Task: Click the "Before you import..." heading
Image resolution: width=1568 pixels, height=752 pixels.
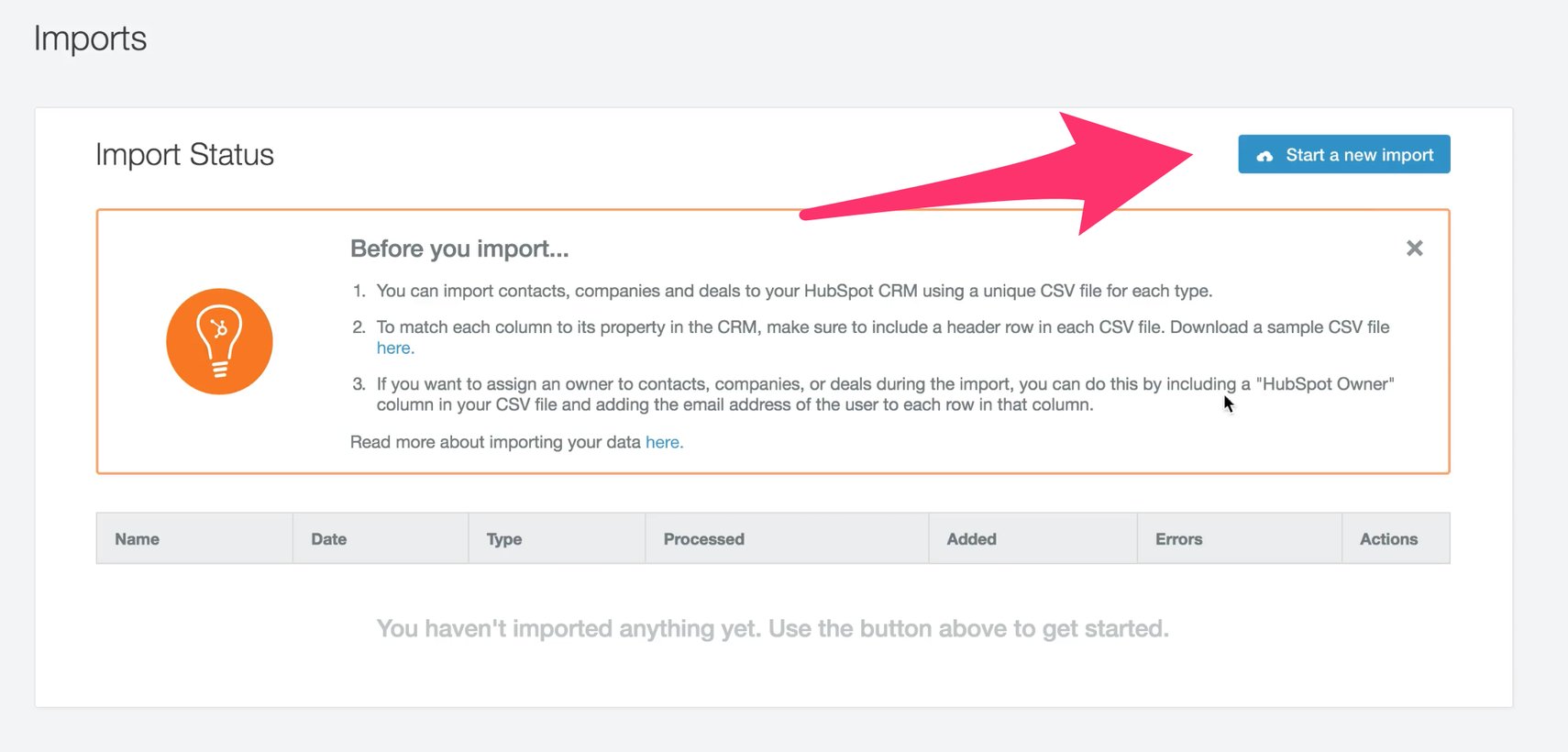Action: (x=458, y=248)
